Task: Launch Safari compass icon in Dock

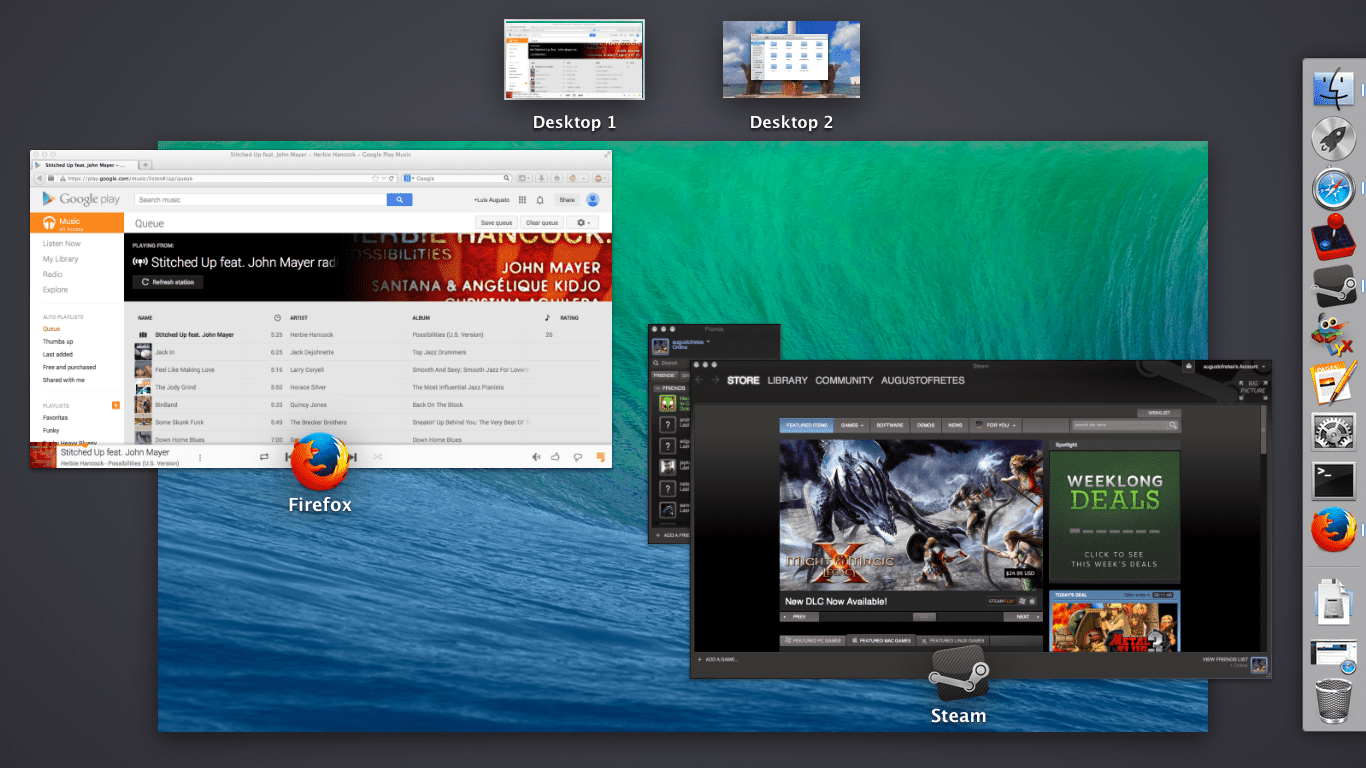Action: point(1332,188)
